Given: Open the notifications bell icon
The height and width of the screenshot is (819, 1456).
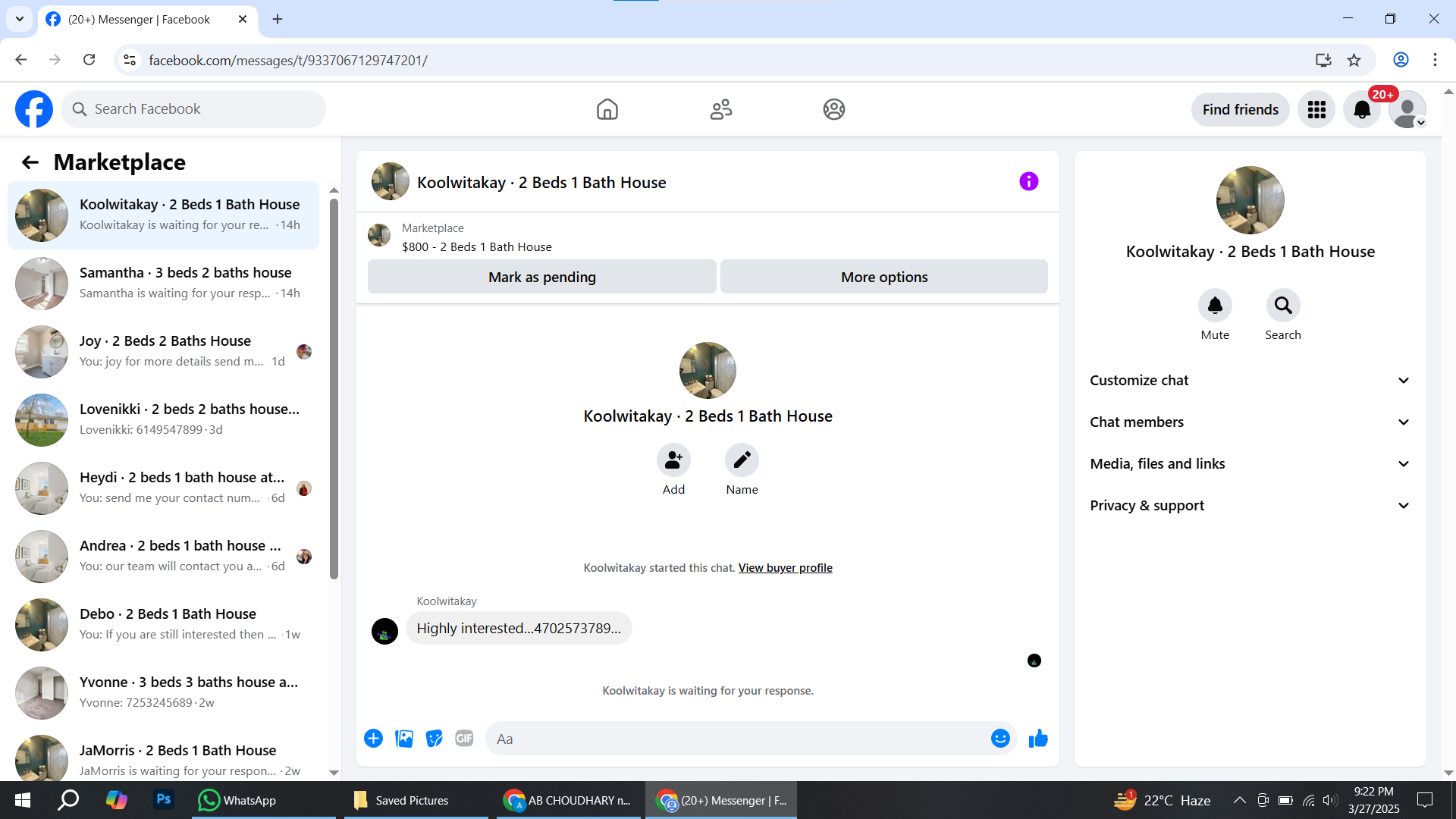Looking at the screenshot, I should 1362,110.
